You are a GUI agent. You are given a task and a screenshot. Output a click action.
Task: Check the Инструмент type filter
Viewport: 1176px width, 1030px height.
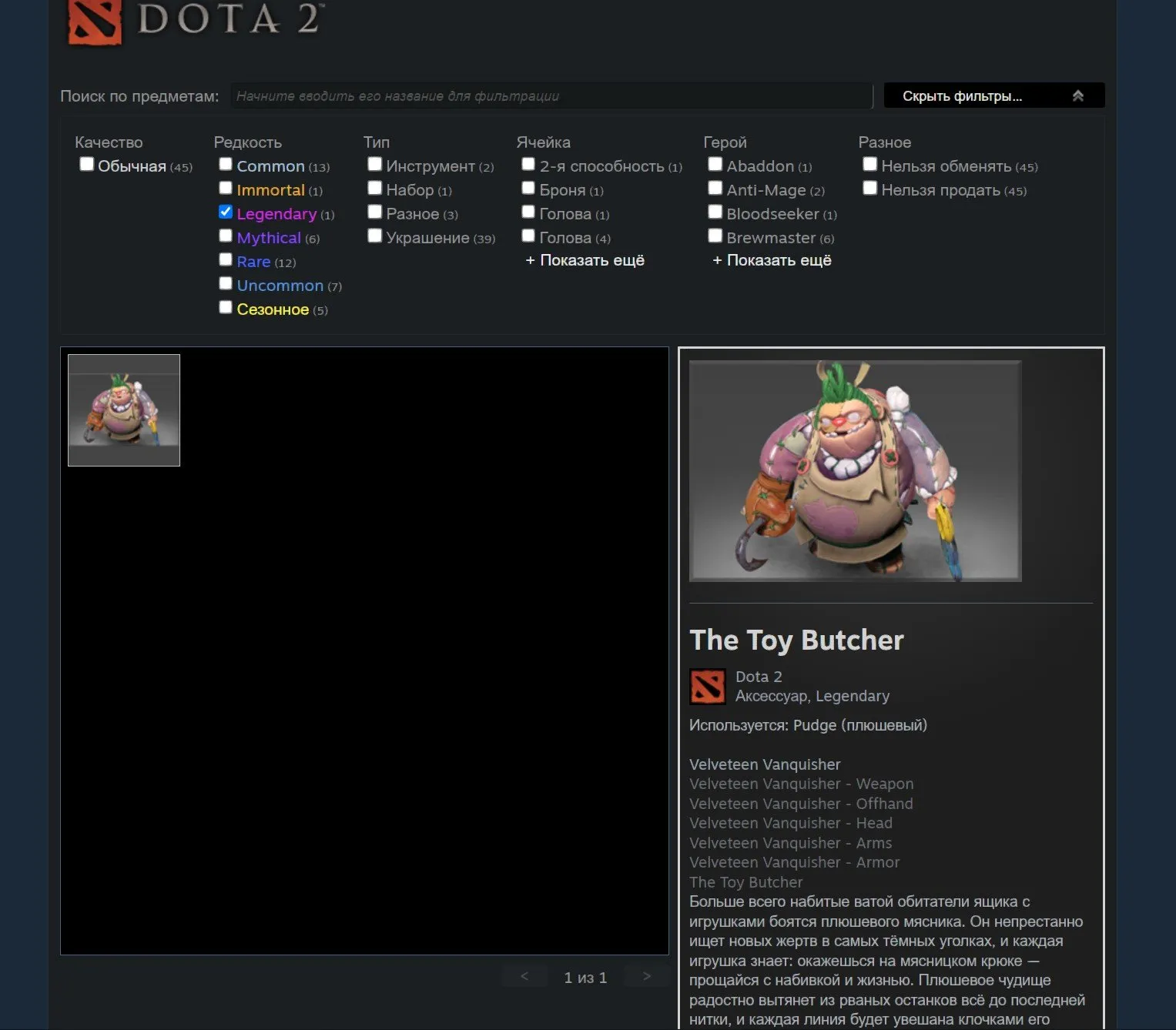(374, 164)
